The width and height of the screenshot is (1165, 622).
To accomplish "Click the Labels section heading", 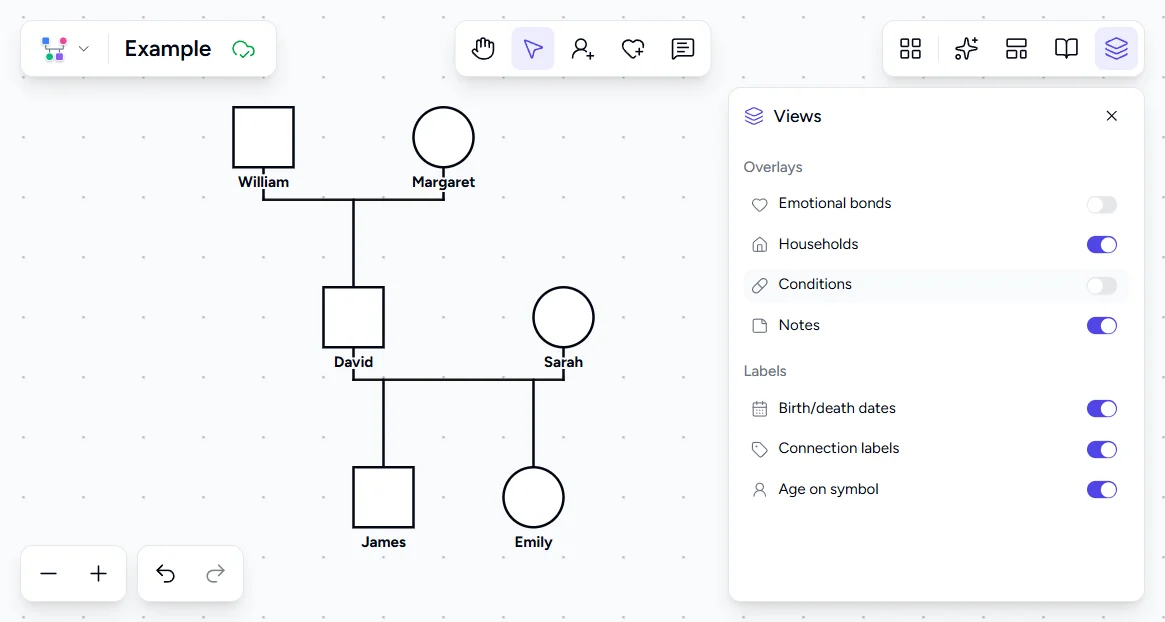I will tap(765, 371).
